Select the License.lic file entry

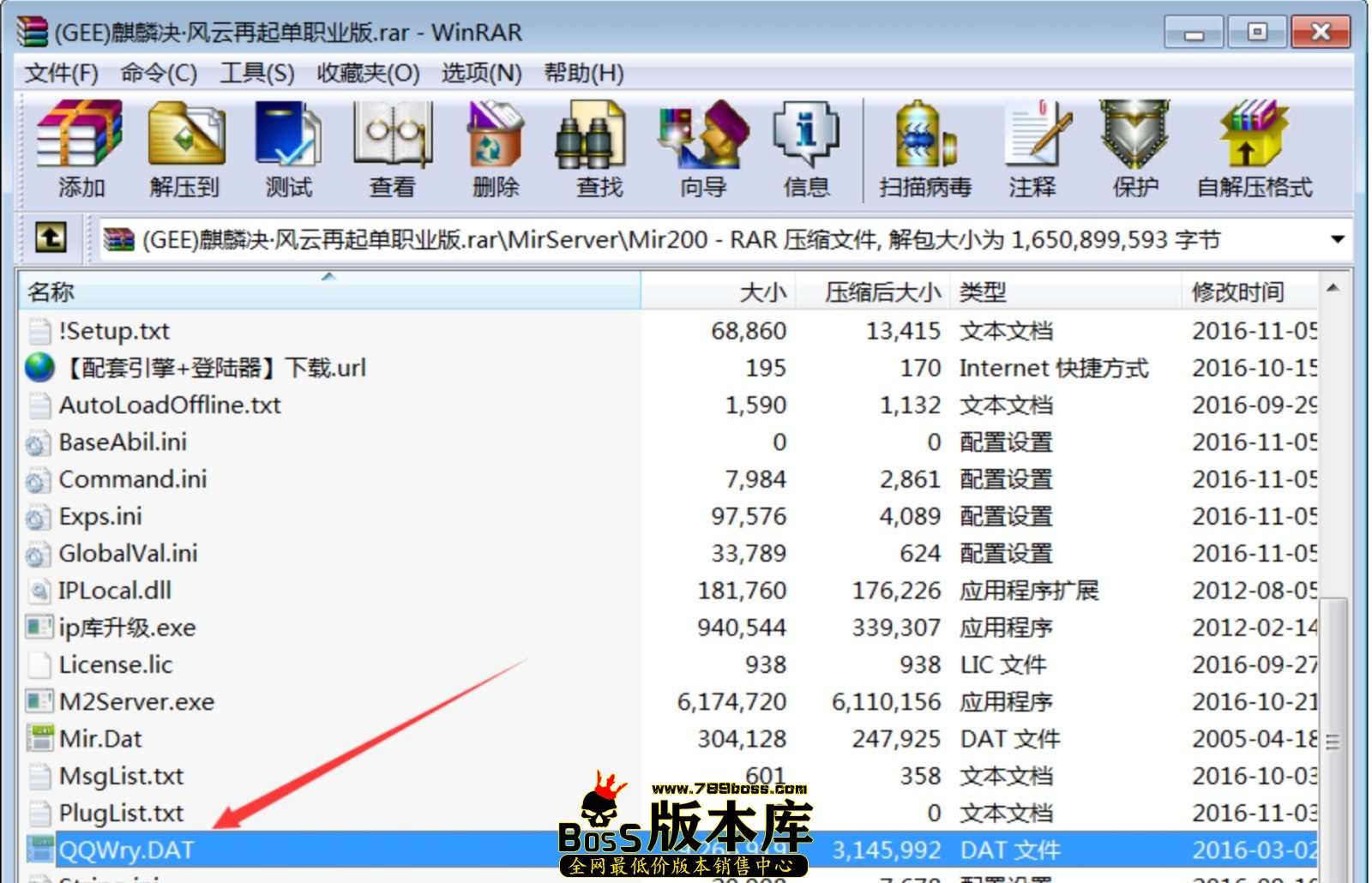pos(116,665)
